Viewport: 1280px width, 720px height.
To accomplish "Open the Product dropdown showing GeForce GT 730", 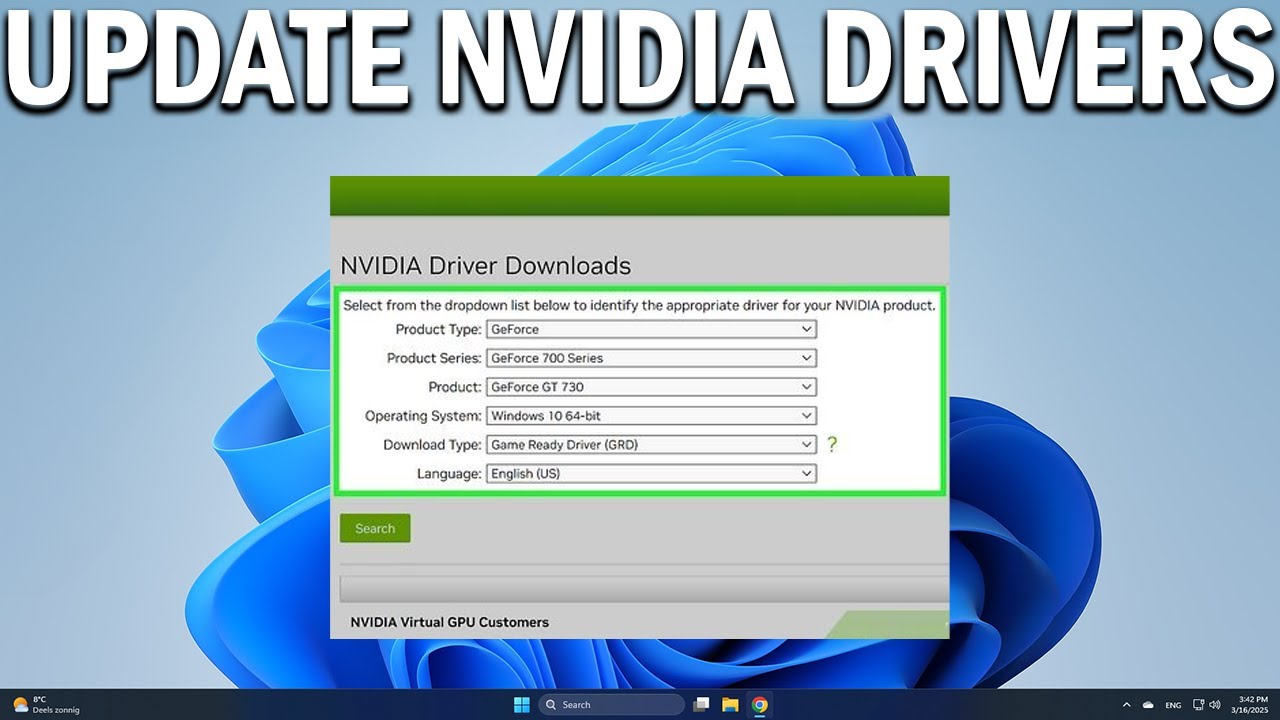I will [651, 387].
